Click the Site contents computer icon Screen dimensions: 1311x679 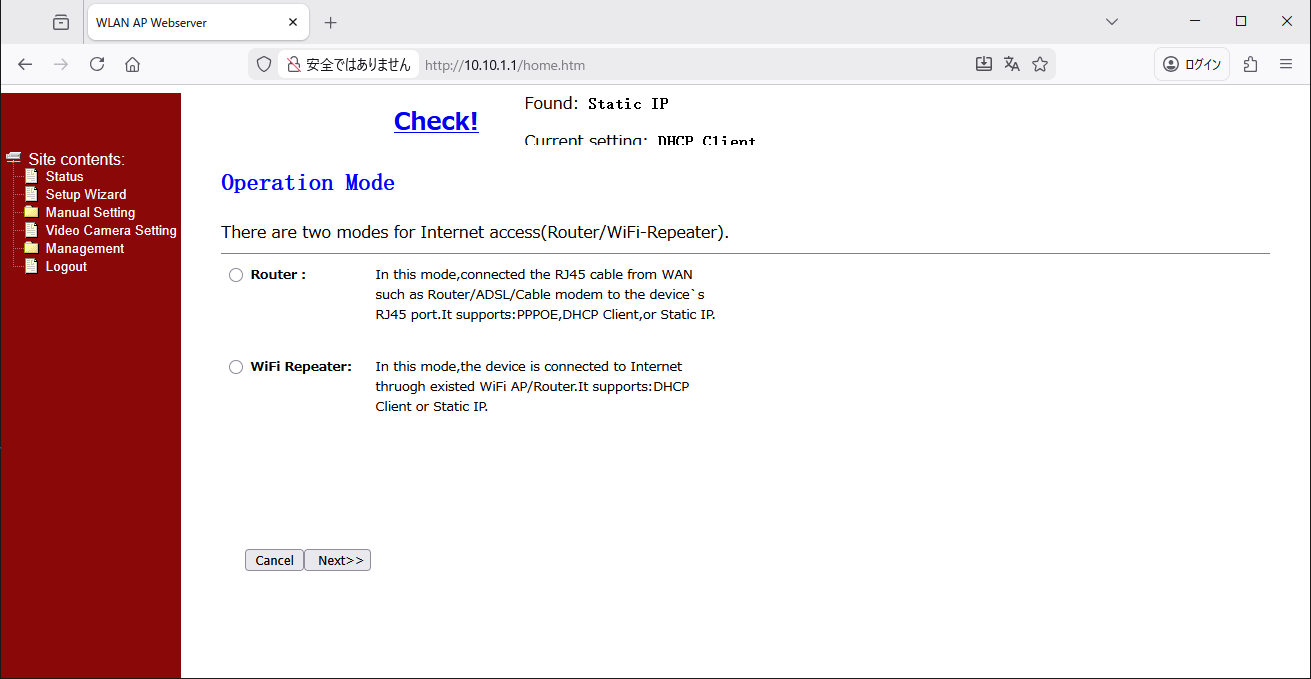tap(13, 157)
